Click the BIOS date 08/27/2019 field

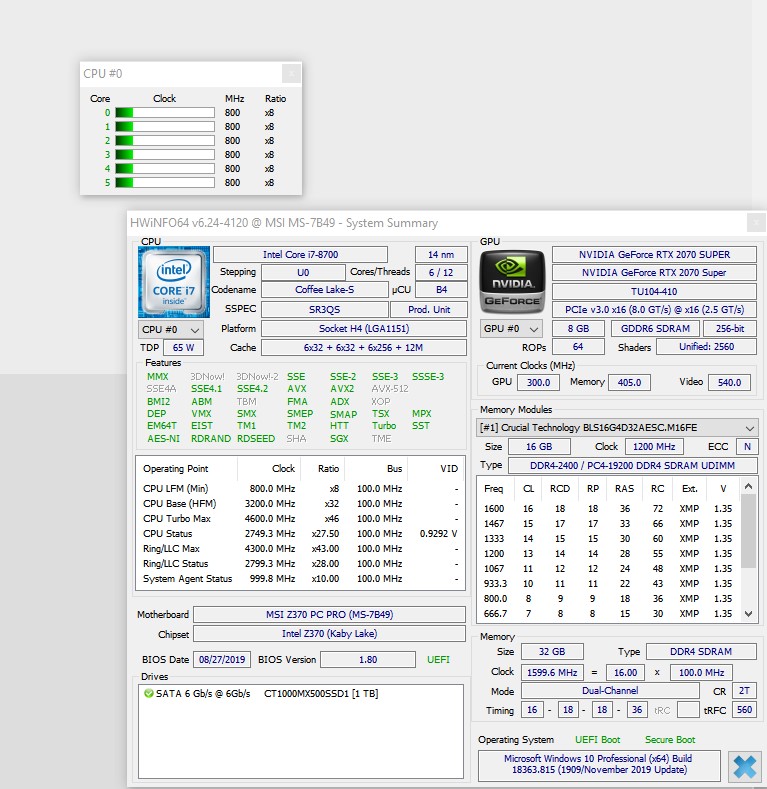[x=222, y=660]
